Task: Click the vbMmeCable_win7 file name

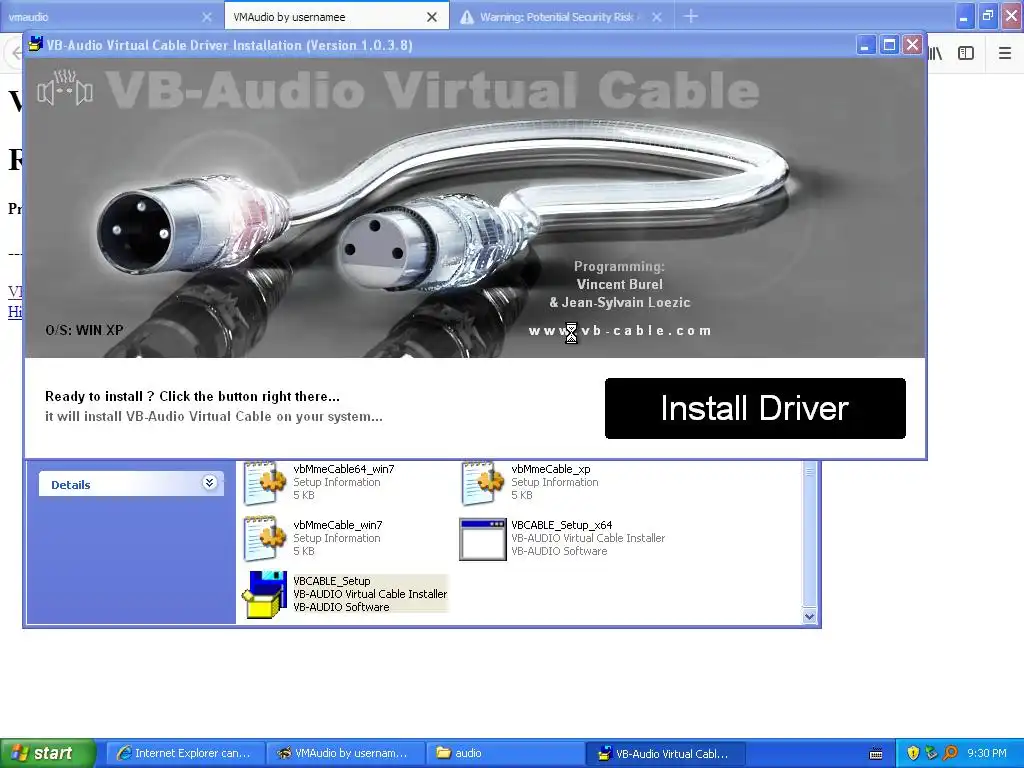Action: 338,524
